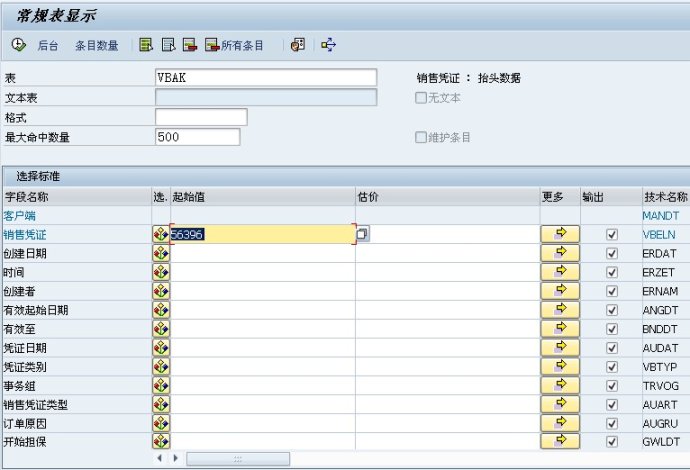
Task: Uncheck output checkbox for VBELN row
Action: coord(612,234)
